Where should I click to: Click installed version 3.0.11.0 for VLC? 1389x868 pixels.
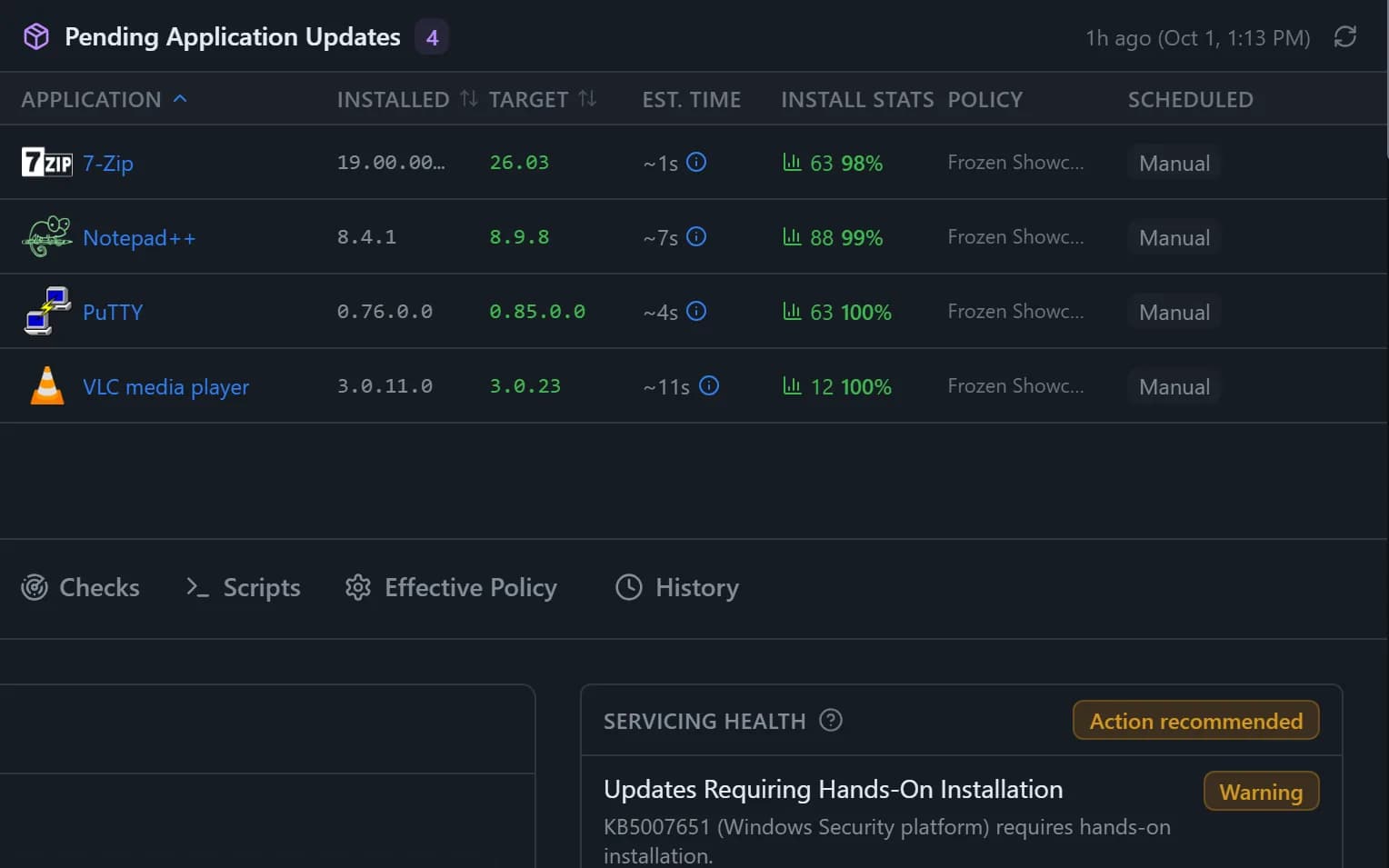click(x=385, y=385)
